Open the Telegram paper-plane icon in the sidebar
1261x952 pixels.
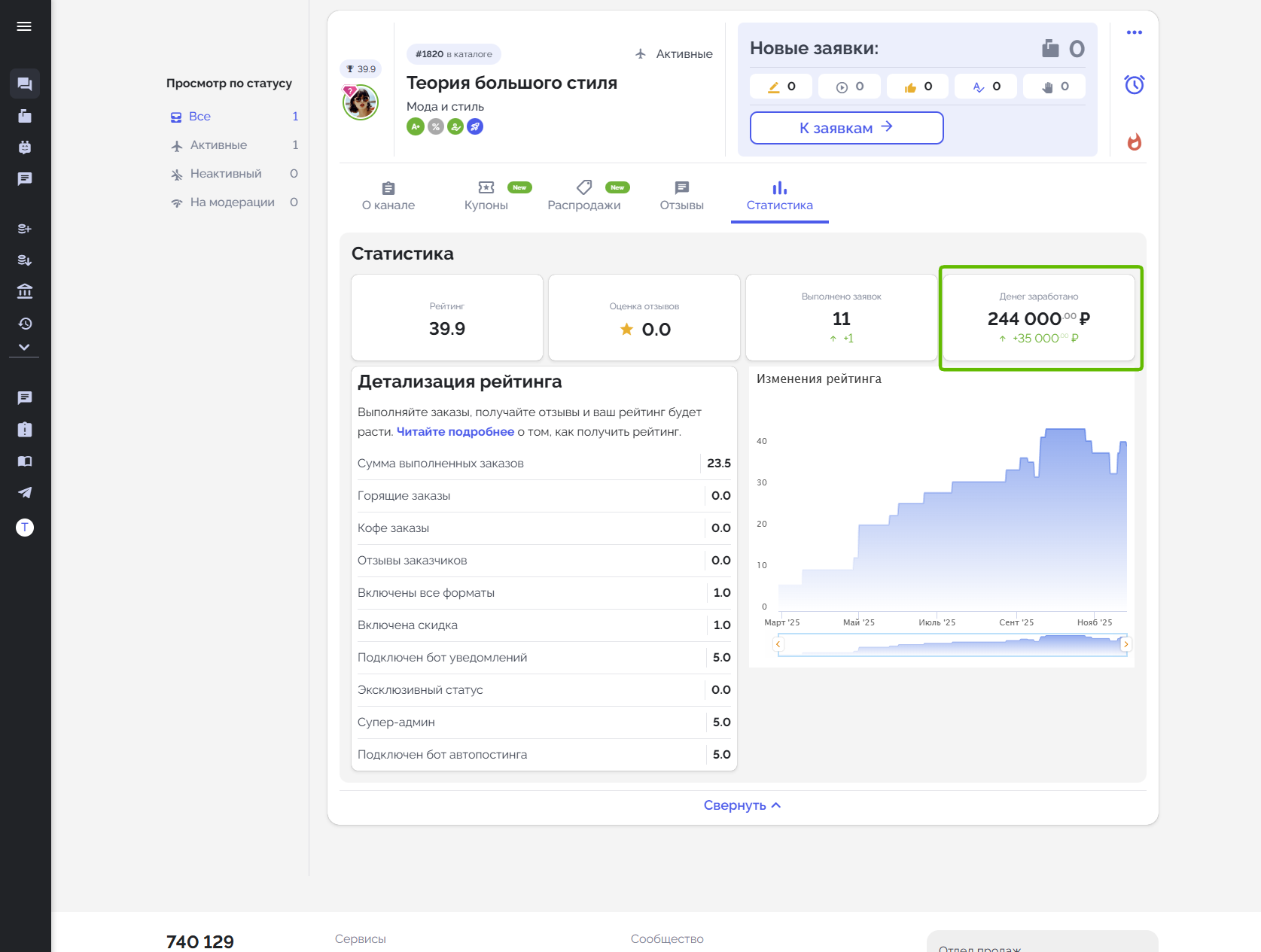coord(25,493)
